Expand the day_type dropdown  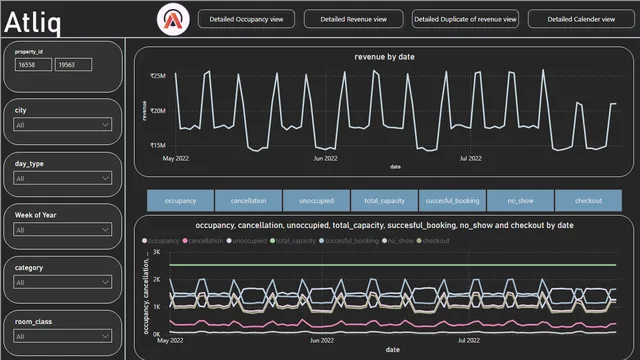pos(62,178)
